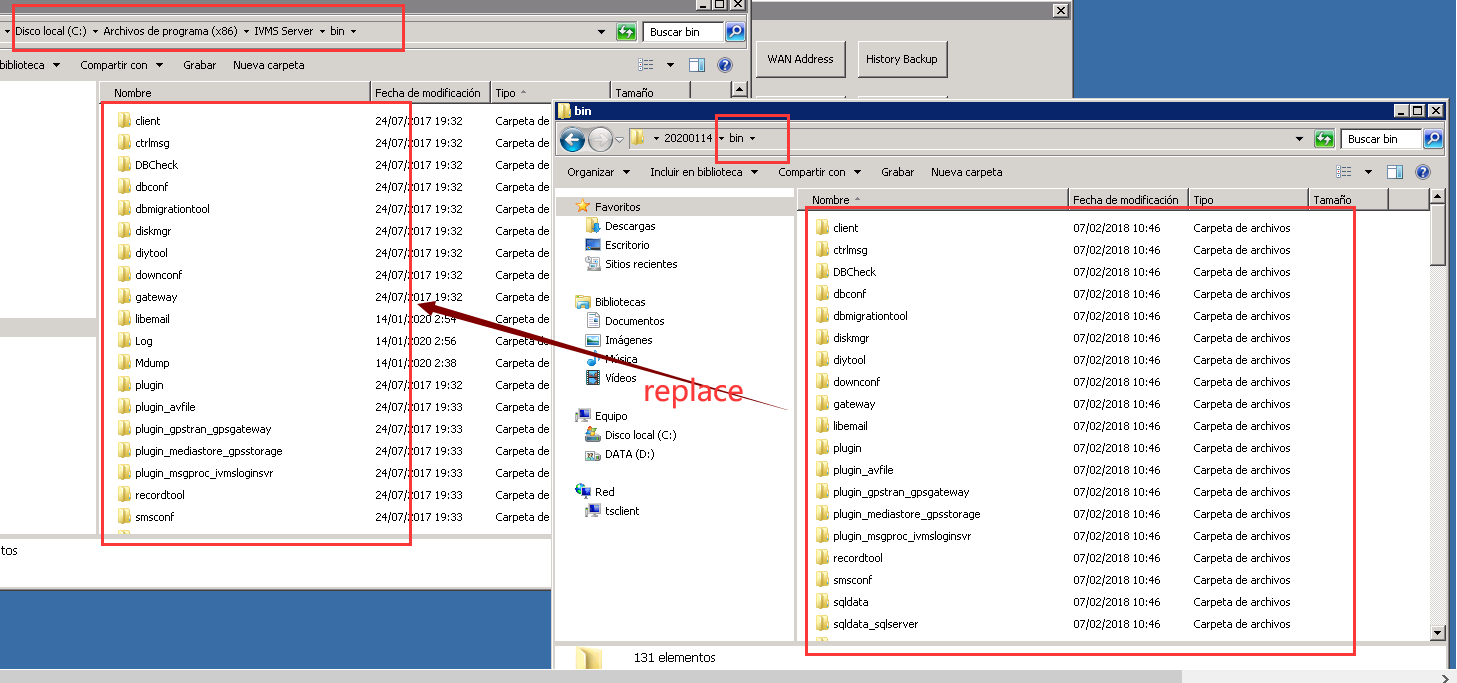Image resolution: width=1457 pixels, height=683 pixels.
Task: Click the refresh icon in the front bin window
Action: tap(1324, 139)
